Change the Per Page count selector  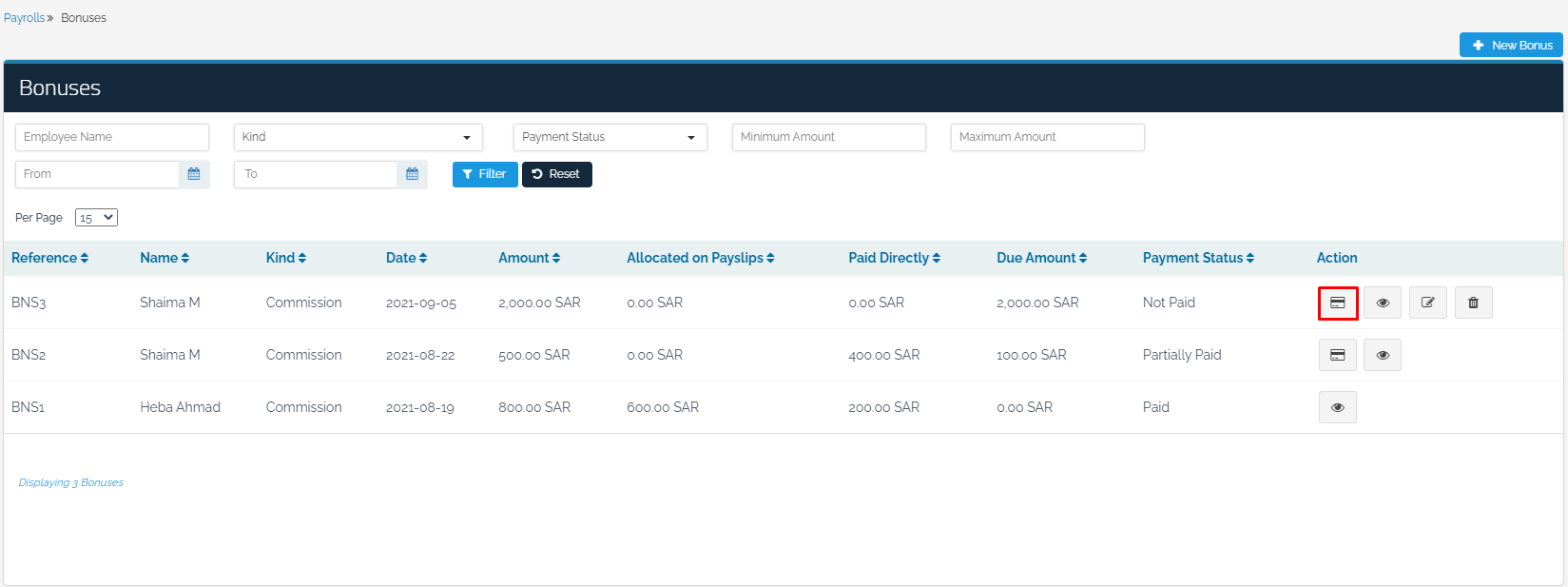[x=96, y=218]
